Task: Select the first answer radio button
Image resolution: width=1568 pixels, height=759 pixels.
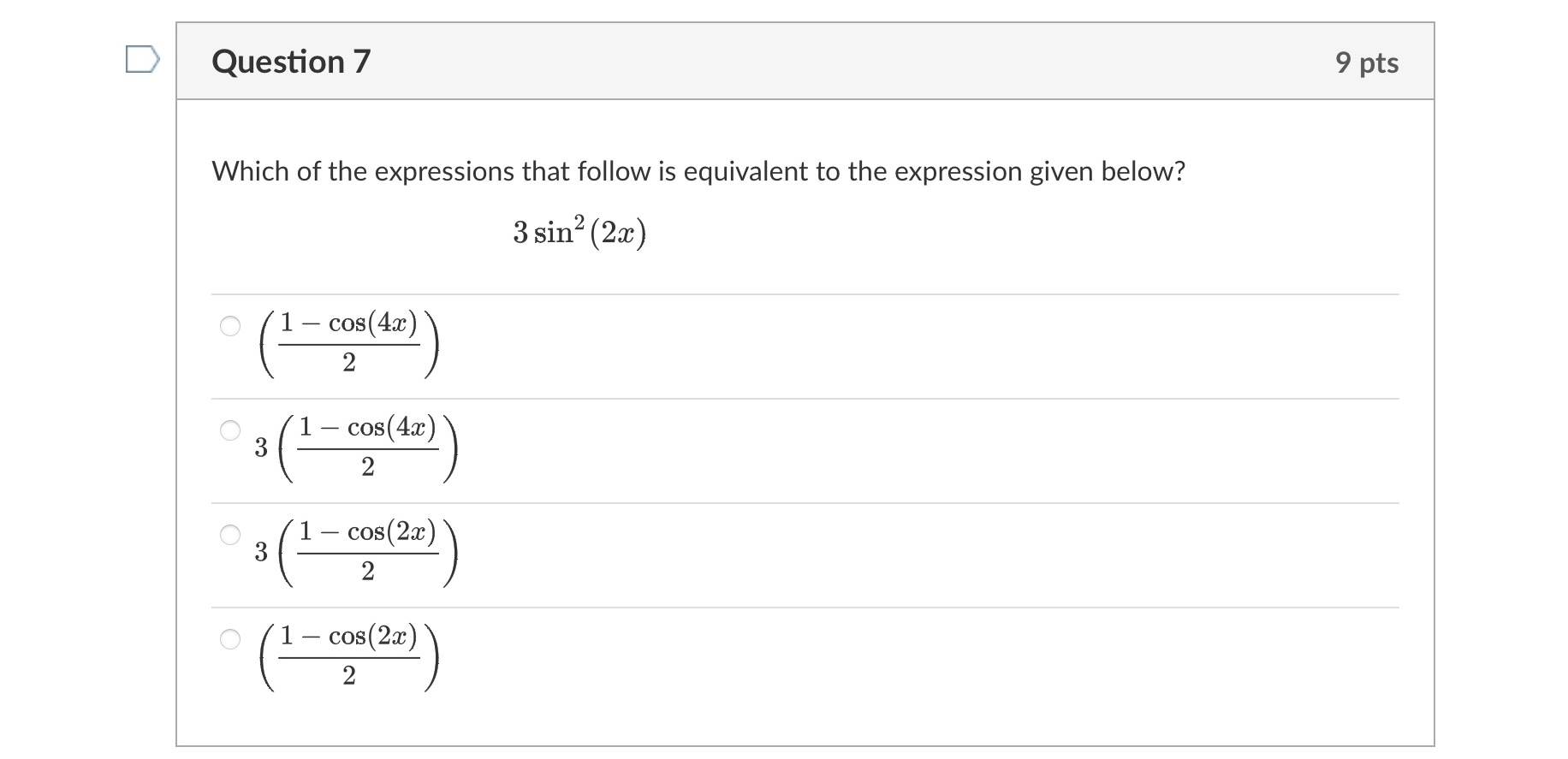Action: [229, 327]
